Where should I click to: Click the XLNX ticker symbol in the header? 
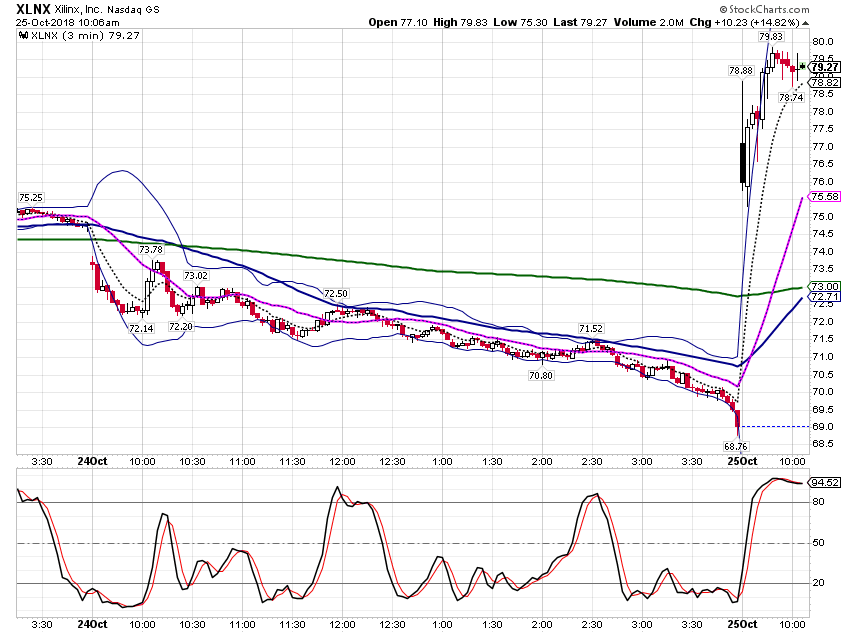point(34,9)
